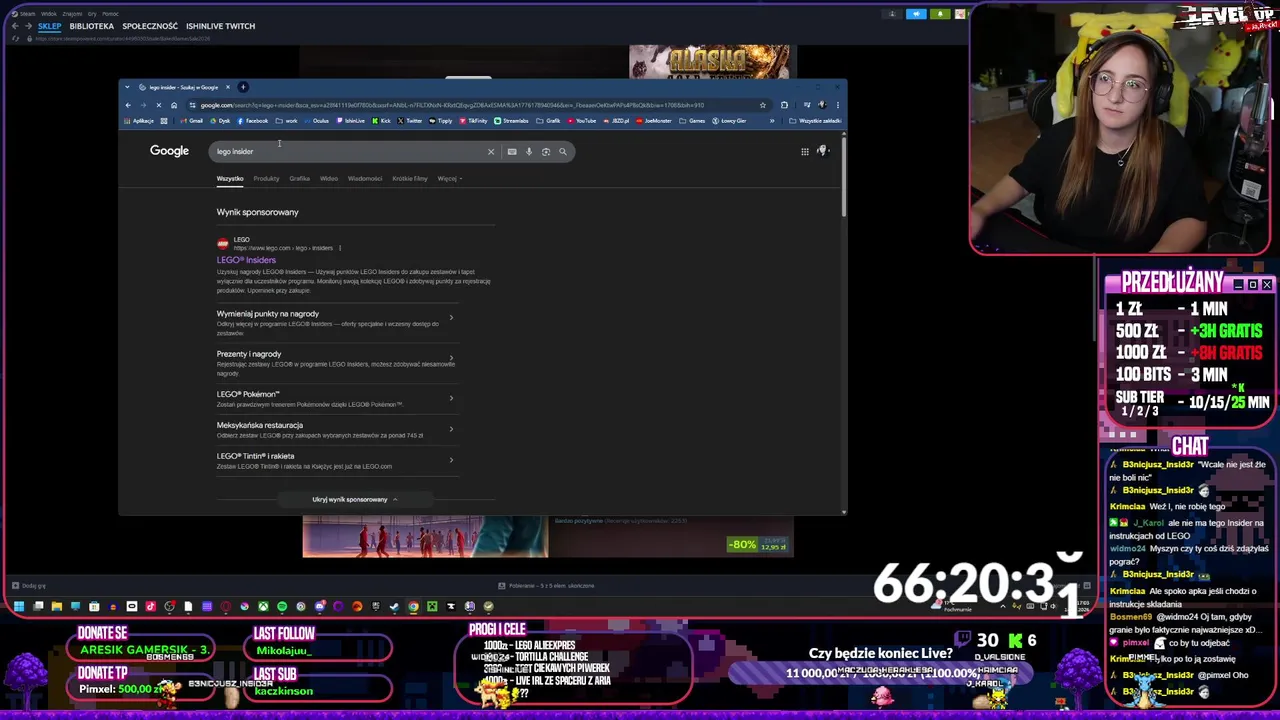Open the Streamlabs bookmark
Screen dimensions: 1280x720
[x=512, y=121]
